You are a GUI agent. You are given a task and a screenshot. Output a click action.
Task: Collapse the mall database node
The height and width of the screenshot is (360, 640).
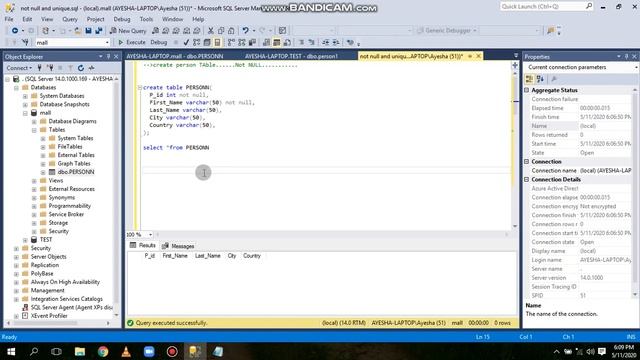click(x=25, y=113)
